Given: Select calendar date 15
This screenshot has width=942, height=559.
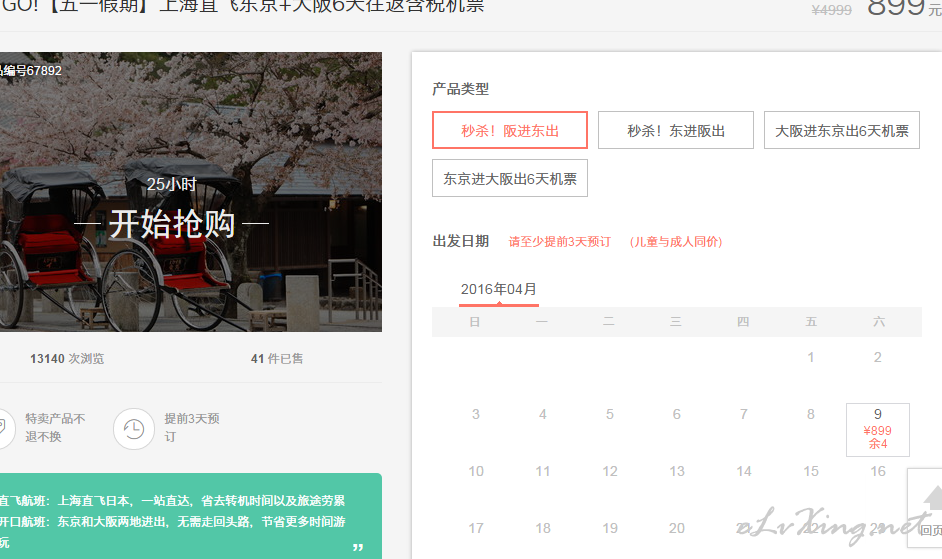Looking at the screenshot, I should (811, 471).
